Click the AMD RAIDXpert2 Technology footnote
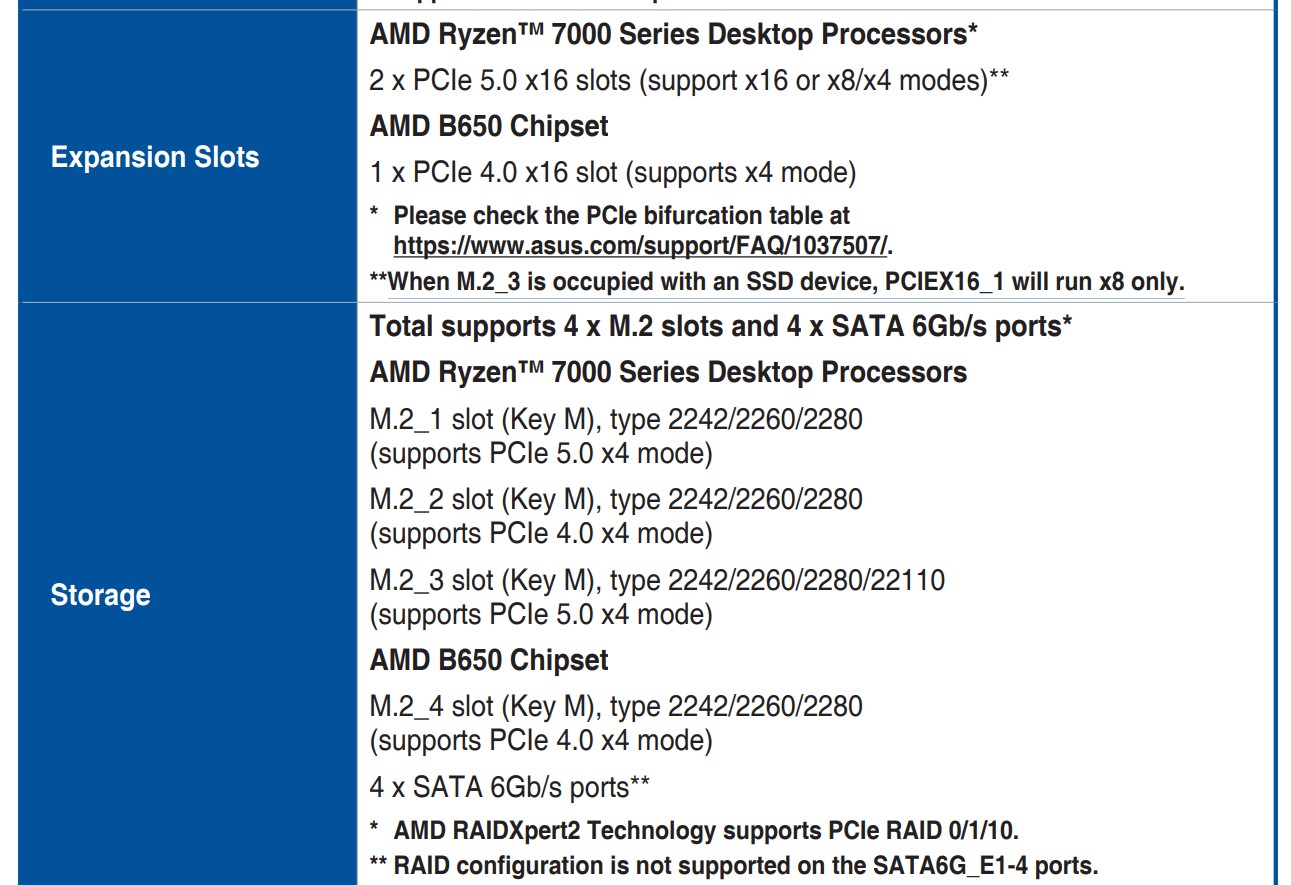Viewport: 1291px width, 885px height. pyautogui.click(x=706, y=830)
